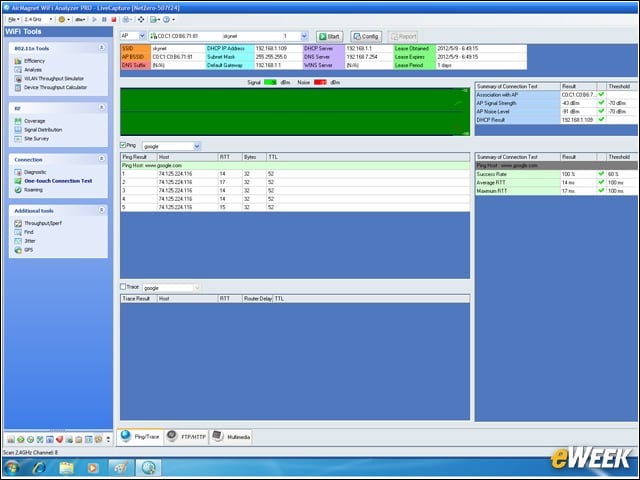Click the red stop capture toolbar icon
This screenshot has height=480, width=640.
114,19
